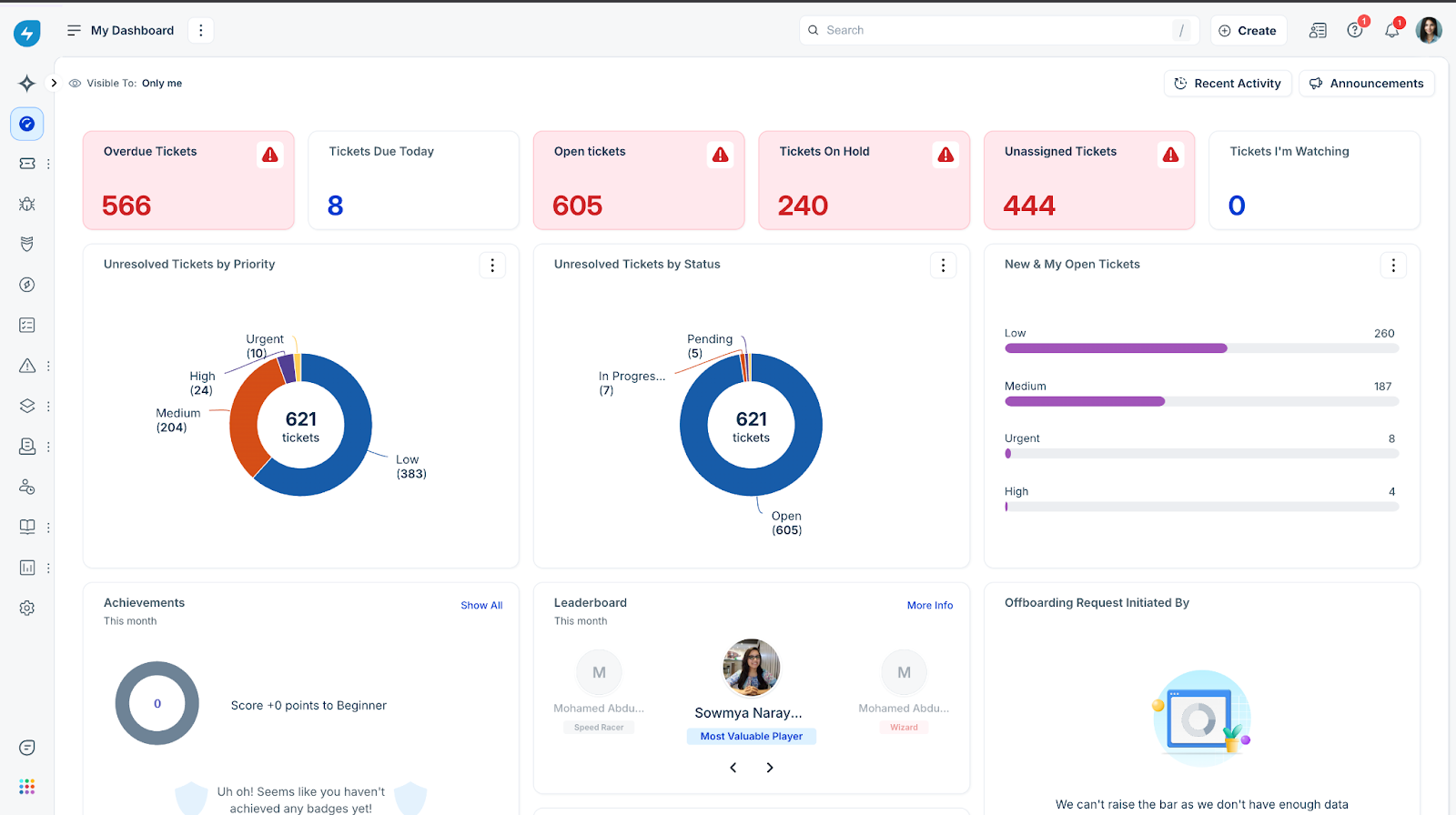Viewport: 1456px width, 815px height.
Task: Open the Tickets icon in sidebar
Action: pyautogui.click(x=27, y=164)
